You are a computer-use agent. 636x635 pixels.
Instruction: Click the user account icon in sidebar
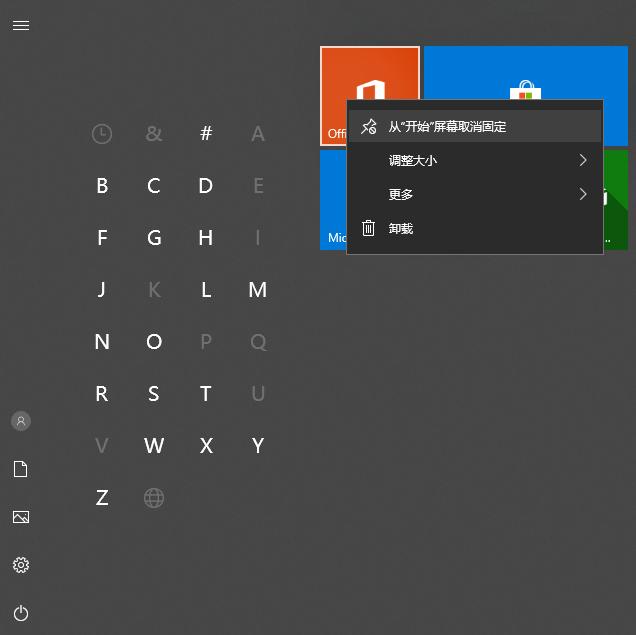pos(20,421)
